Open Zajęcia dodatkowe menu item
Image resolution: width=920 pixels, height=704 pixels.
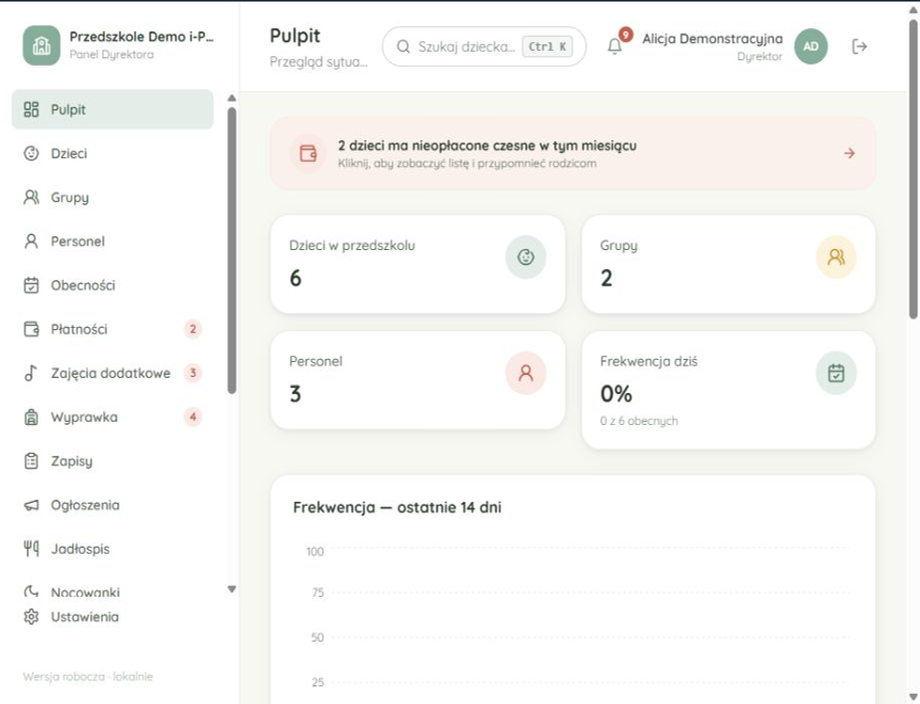point(113,373)
